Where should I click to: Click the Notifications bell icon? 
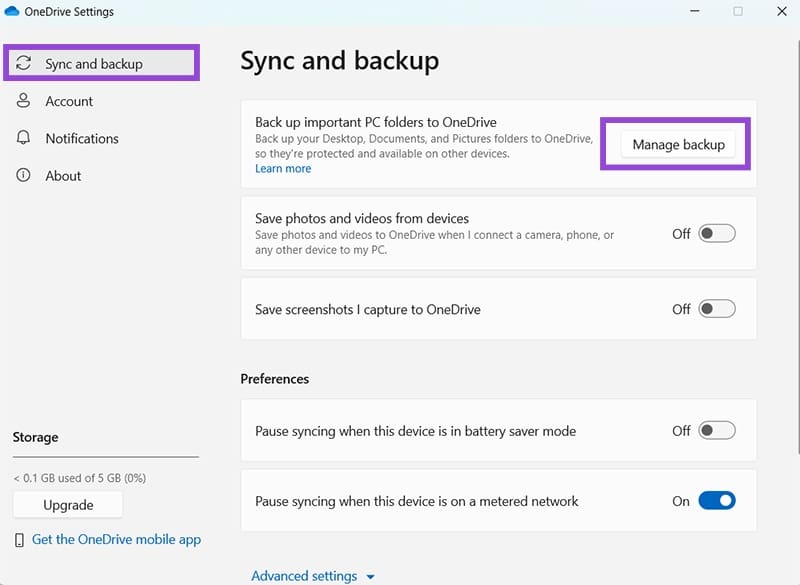tap(24, 138)
